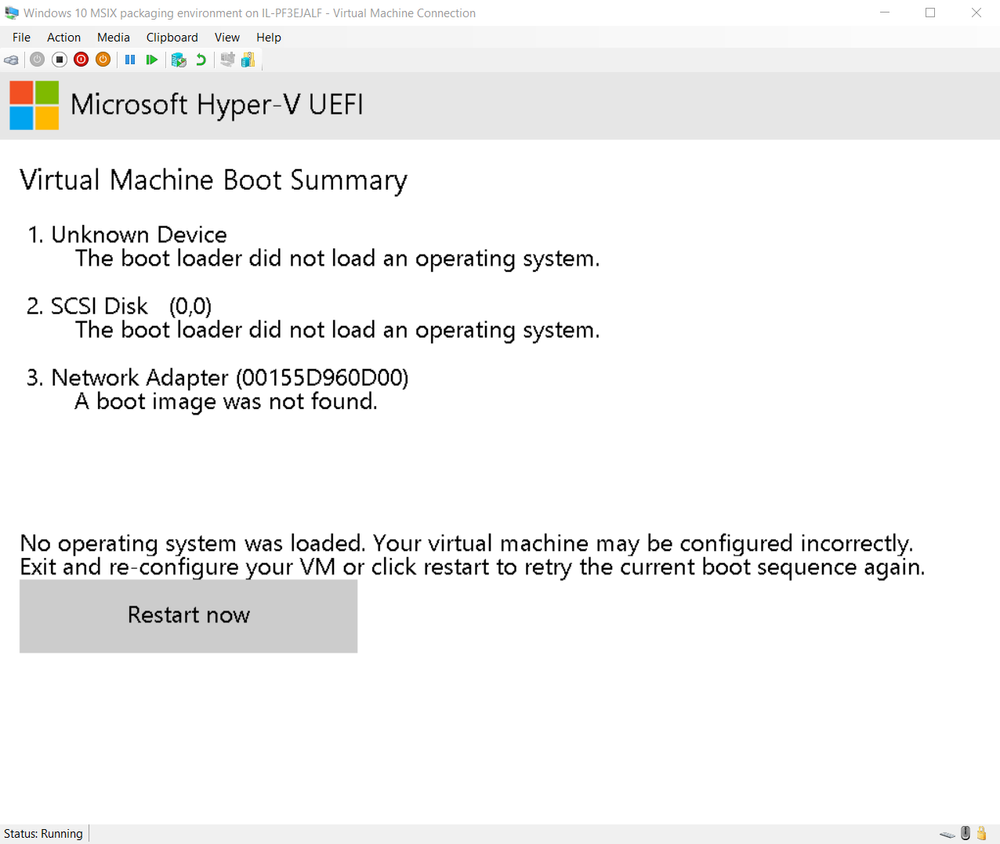Pause the virtual machine
This screenshot has height=844, width=1000.
130,59
